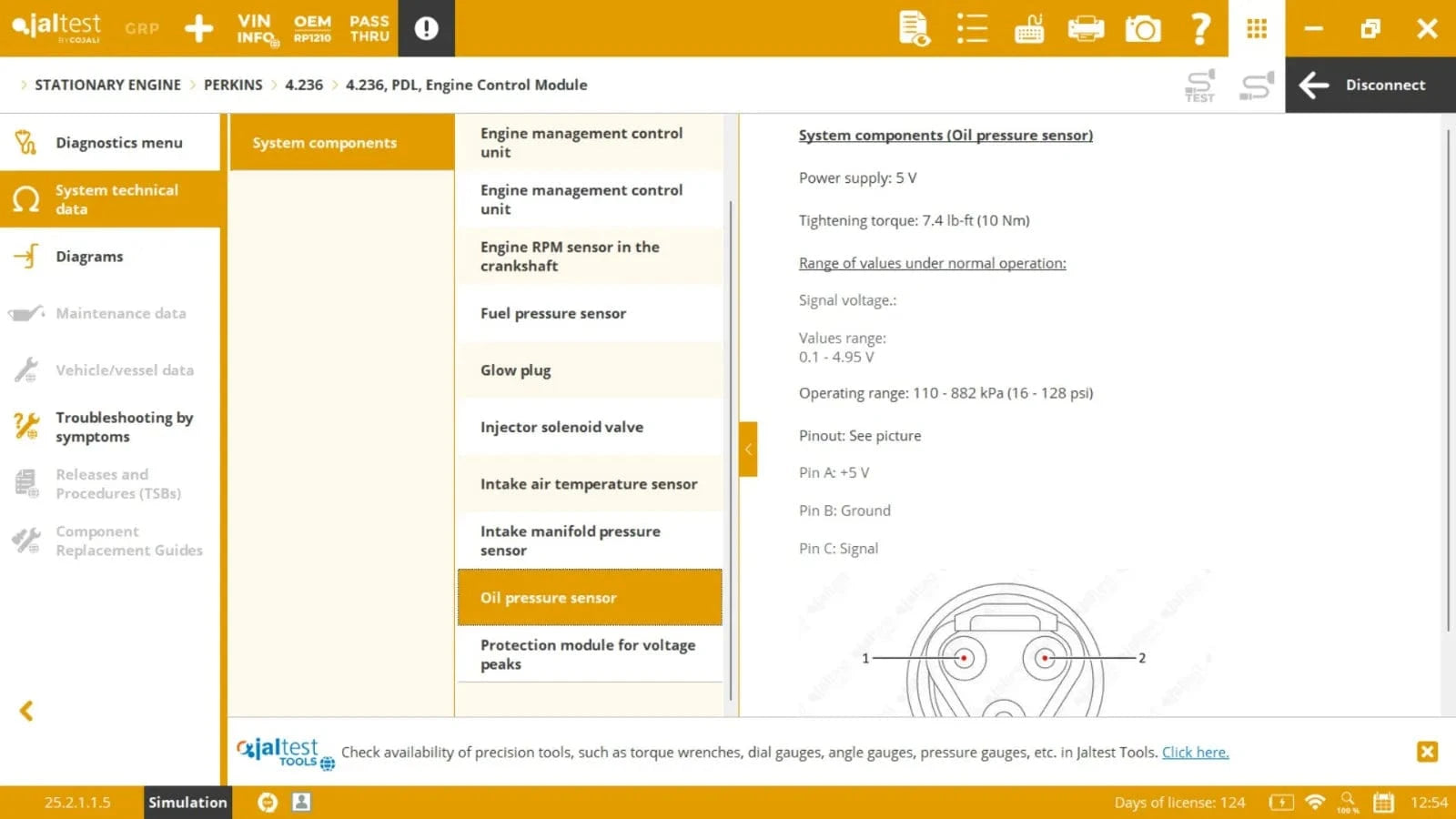Screen dimensions: 1456x819
Task: Open help with question mark icon
Action: click(1200, 28)
